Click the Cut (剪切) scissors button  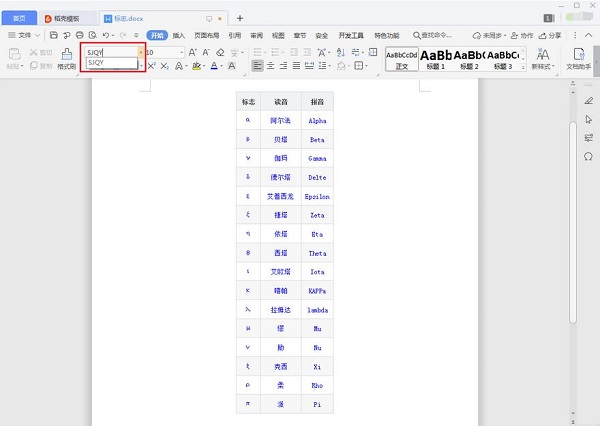point(41,52)
